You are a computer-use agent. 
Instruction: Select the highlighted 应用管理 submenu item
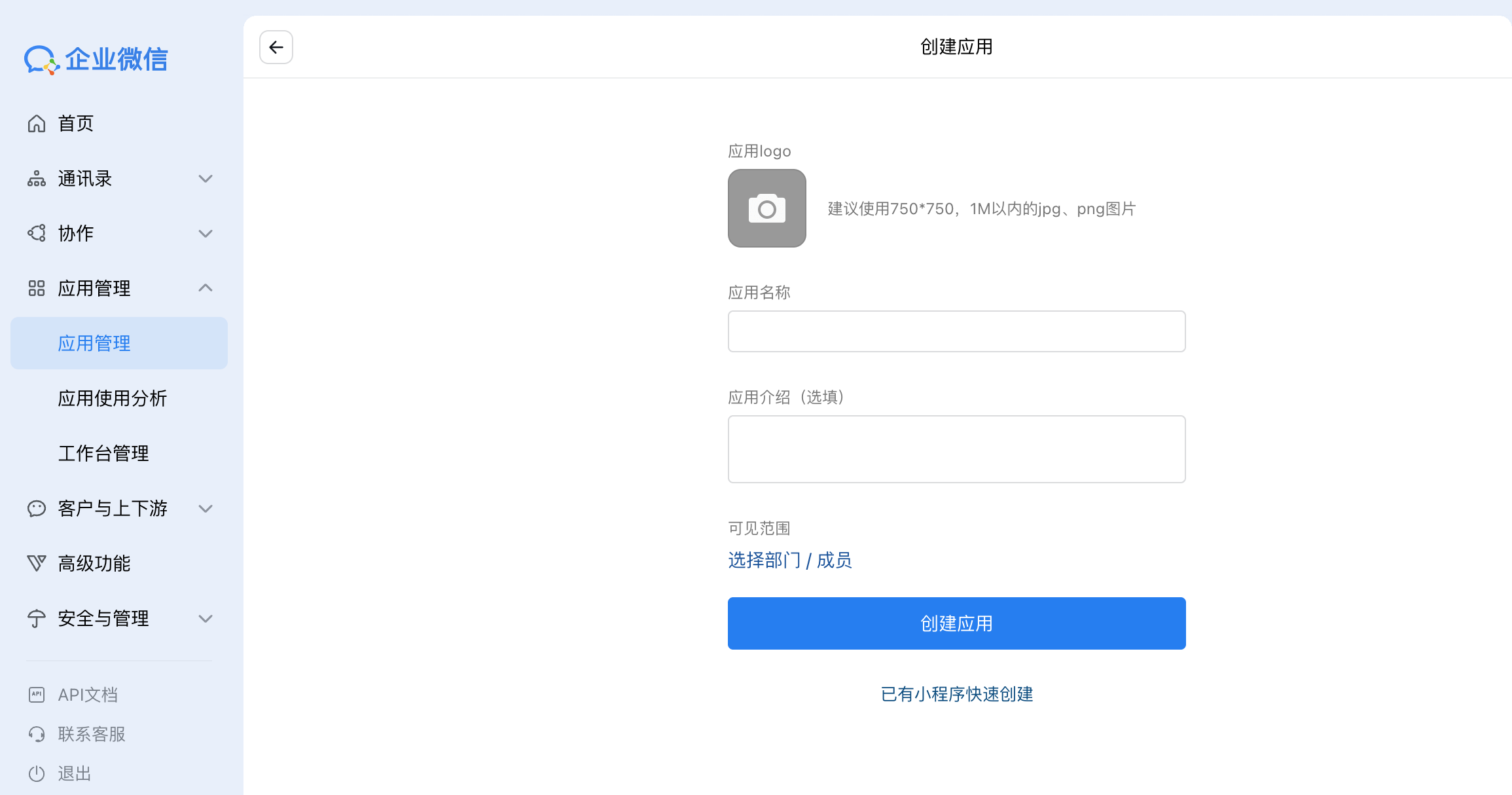94,343
